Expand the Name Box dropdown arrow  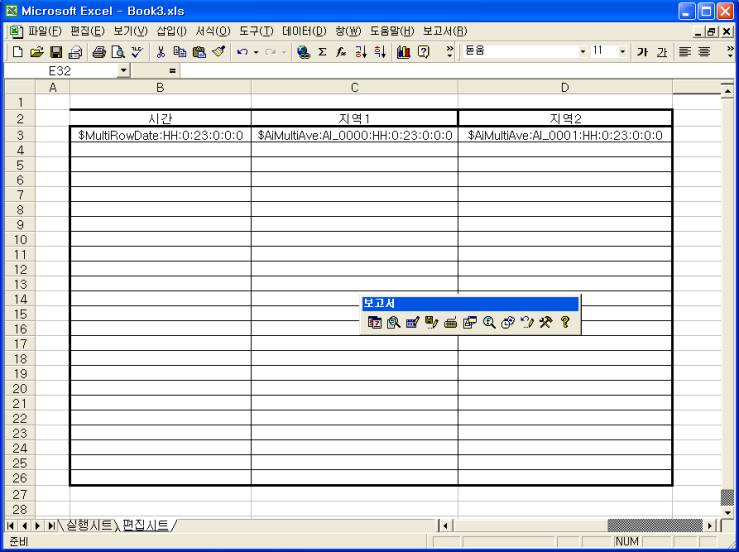point(124,71)
